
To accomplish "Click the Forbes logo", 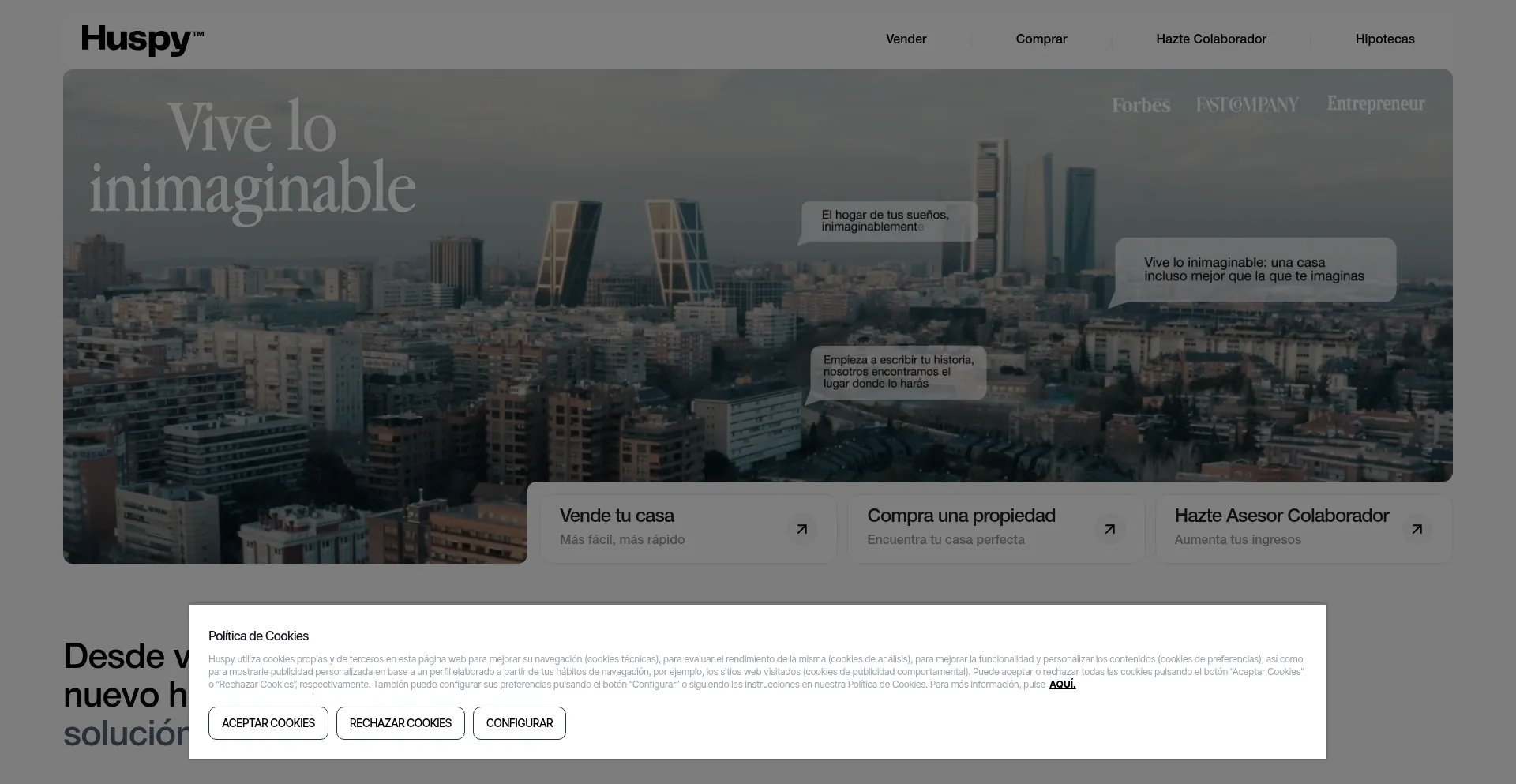I will tap(1140, 105).
